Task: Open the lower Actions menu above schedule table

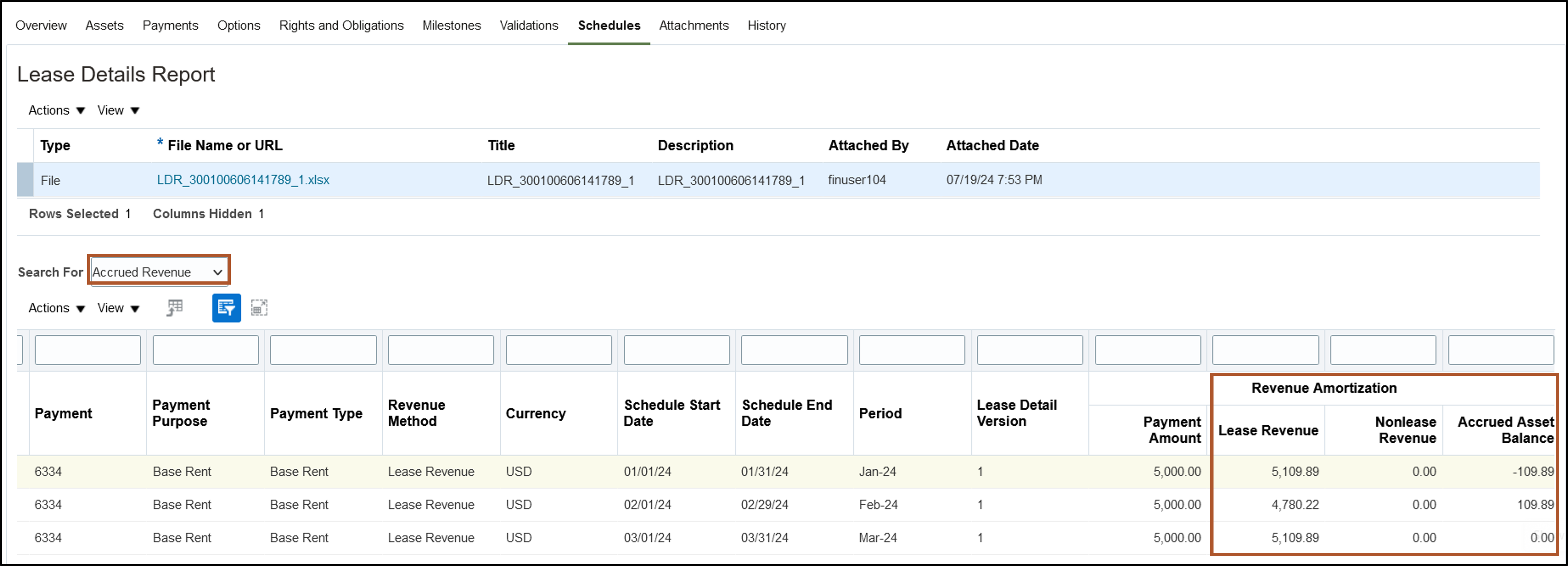Action: click(x=57, y=308)
